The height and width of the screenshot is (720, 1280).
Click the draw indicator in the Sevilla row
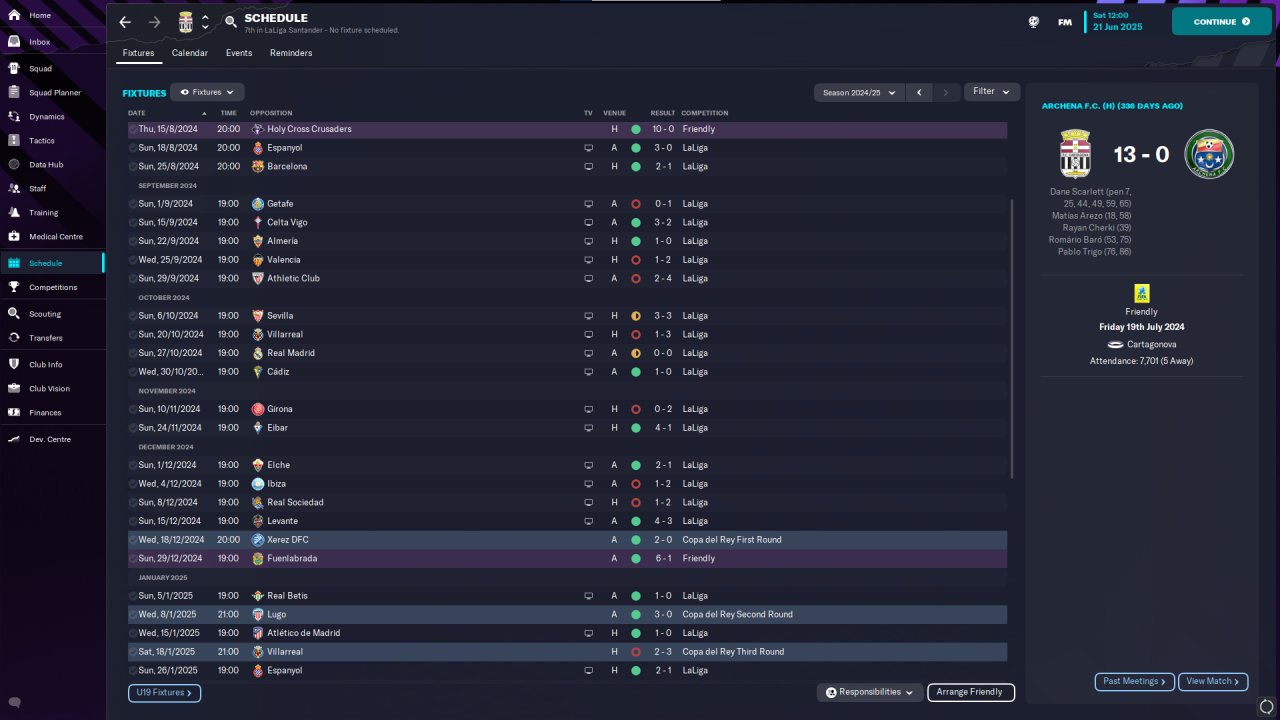(636, 316)
